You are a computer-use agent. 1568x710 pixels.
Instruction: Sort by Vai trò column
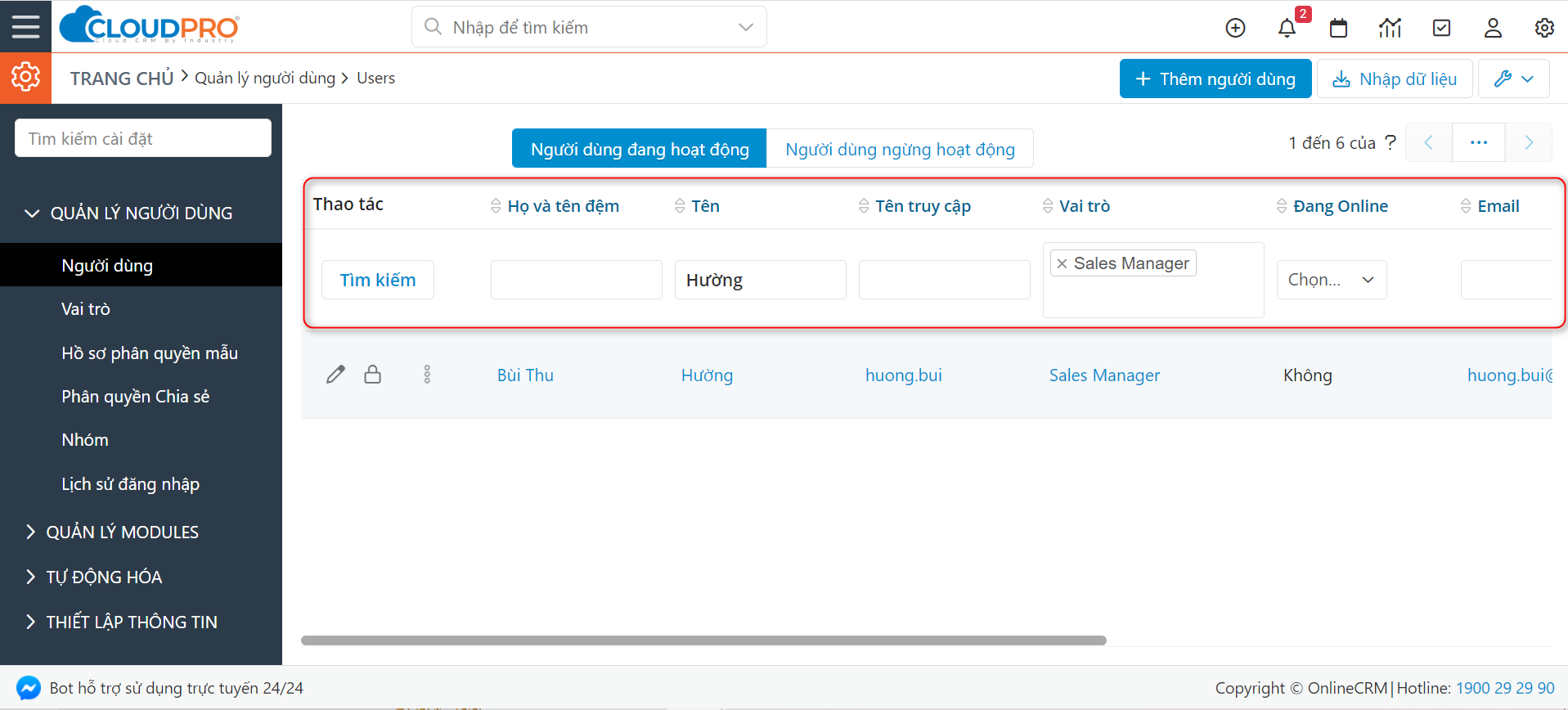tap(1076, 206)
